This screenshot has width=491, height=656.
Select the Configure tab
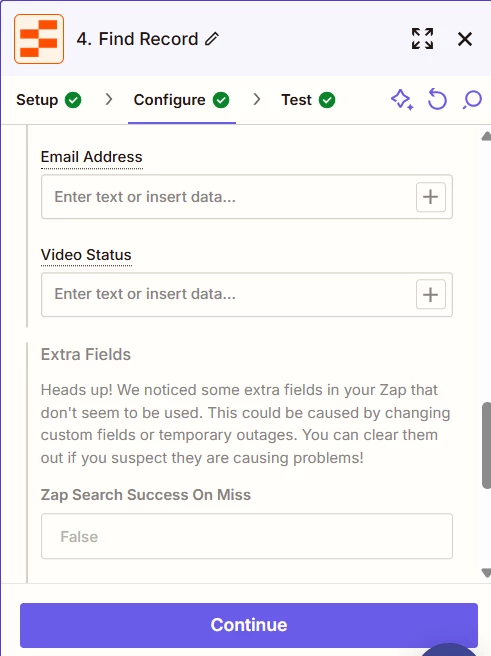coord(182,100)
